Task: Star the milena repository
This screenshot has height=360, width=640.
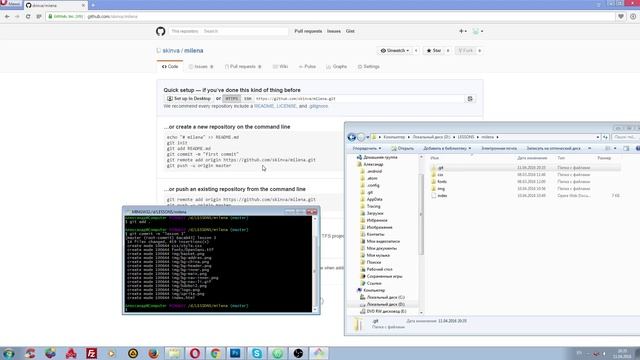Action: point(433,51)
